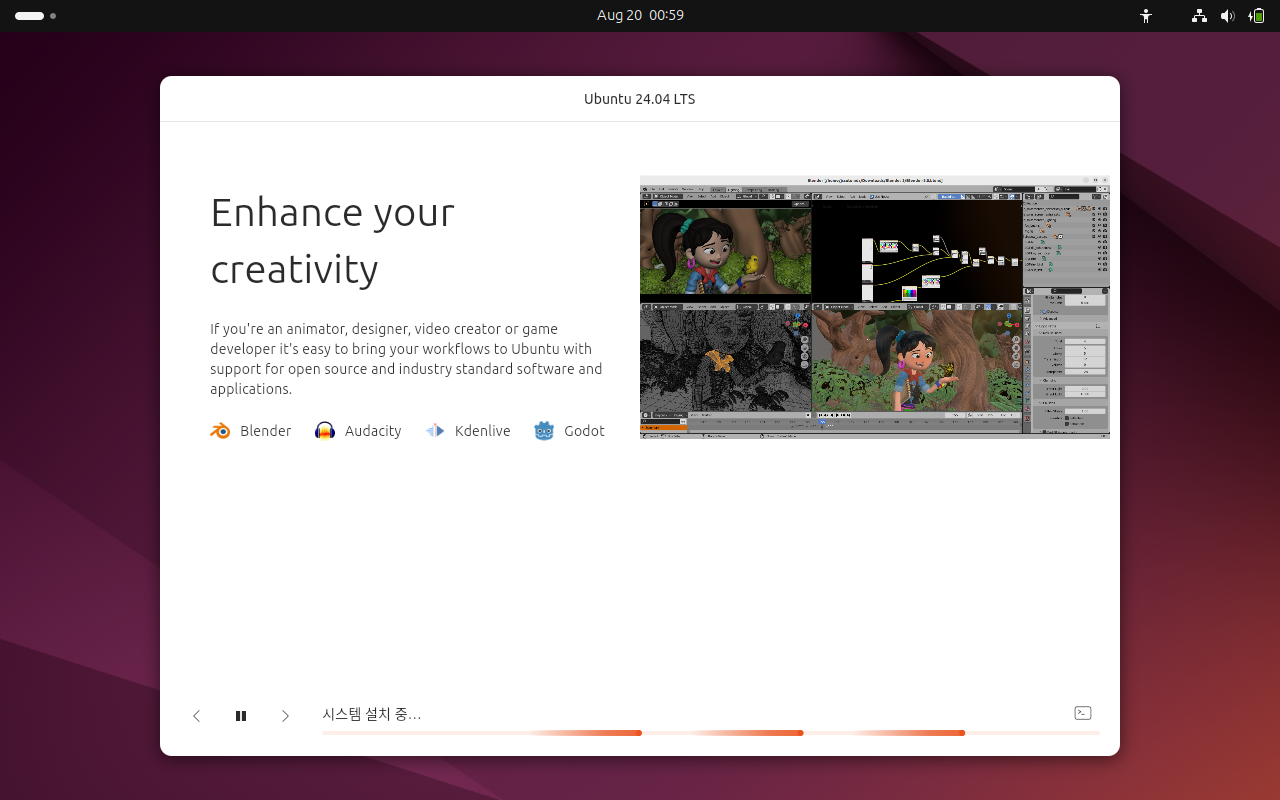This screenshot has height=800, width=1280.
Task: Advance to the next slide arrow
Action: click(285, 716)
